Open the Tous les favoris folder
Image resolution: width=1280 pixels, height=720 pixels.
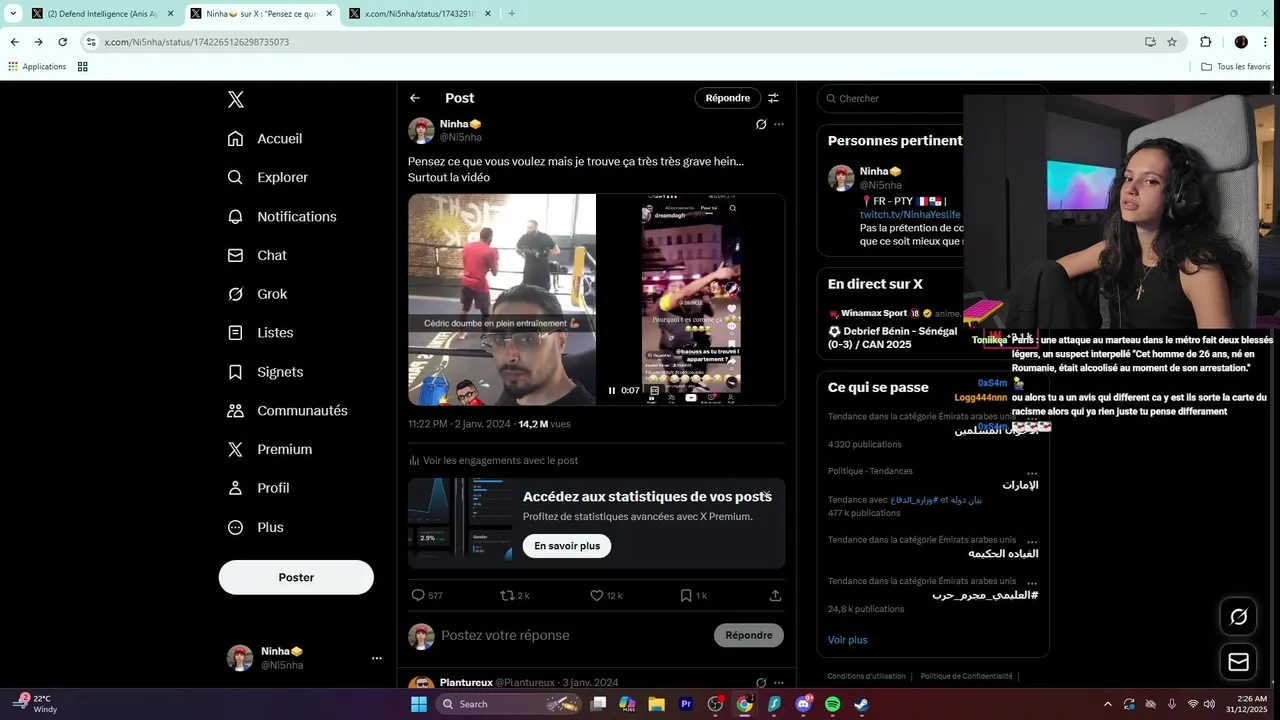tap(1236, 67)
